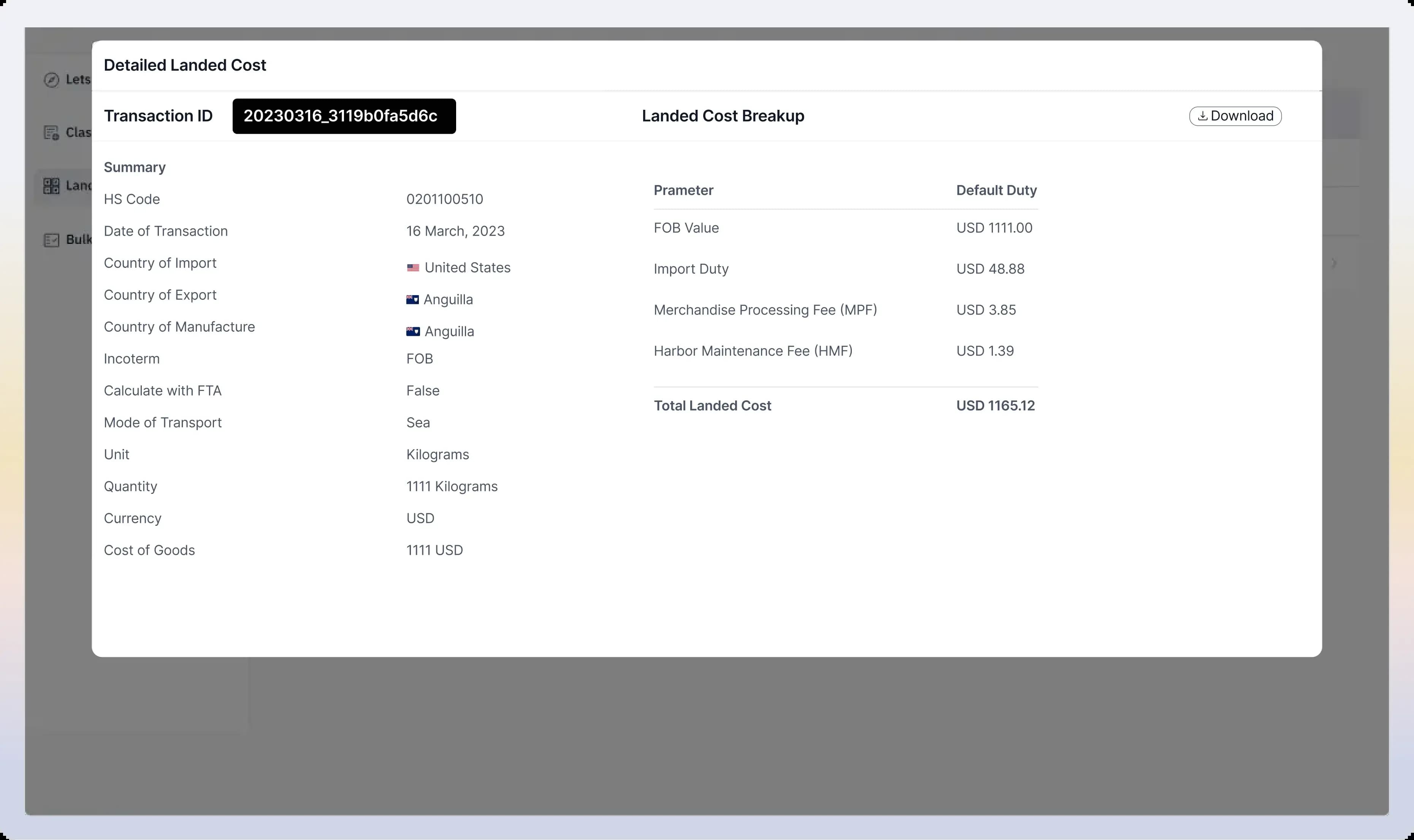Select the Clas sidebar menu item
The width and height of the screenshot is (1414, 840).
point(78,133)
